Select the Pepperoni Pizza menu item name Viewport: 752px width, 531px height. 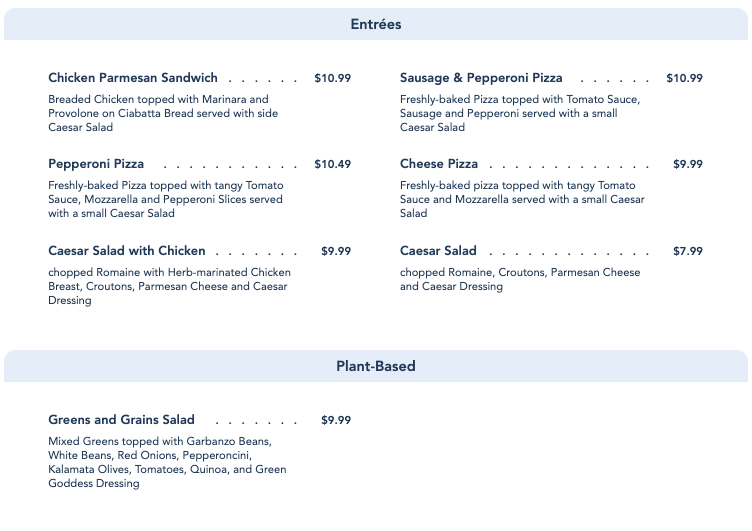96,164
